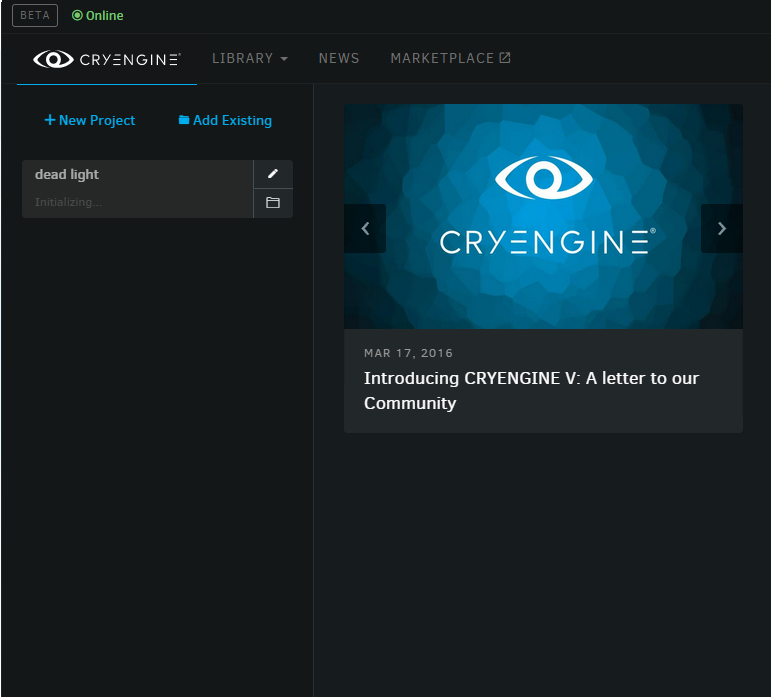Click the BETA badge
Image resolution: width=771 pixels, height=697 pixels.
[35, 15]
